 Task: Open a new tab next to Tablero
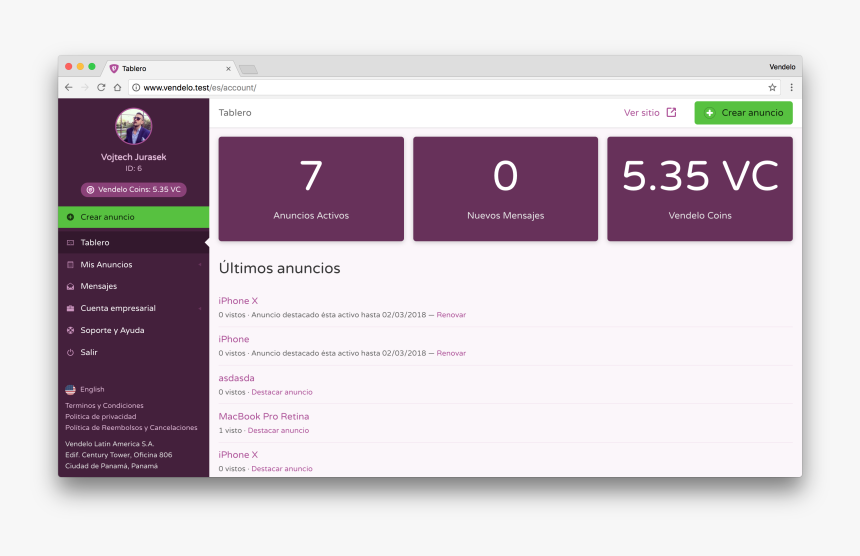[248, 69]
